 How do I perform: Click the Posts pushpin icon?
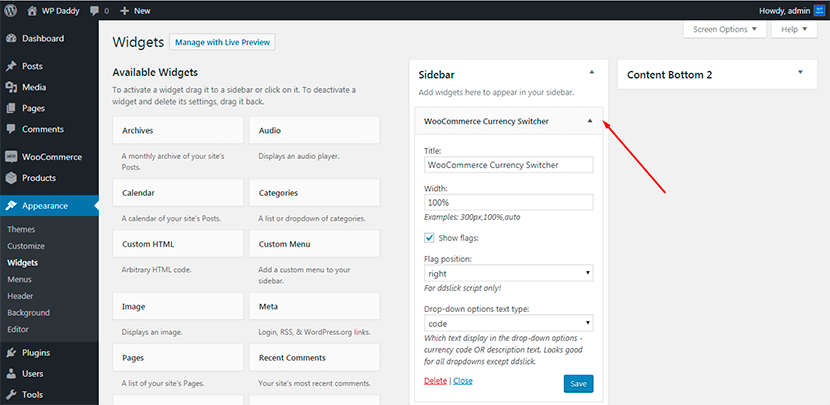point(11,66)
